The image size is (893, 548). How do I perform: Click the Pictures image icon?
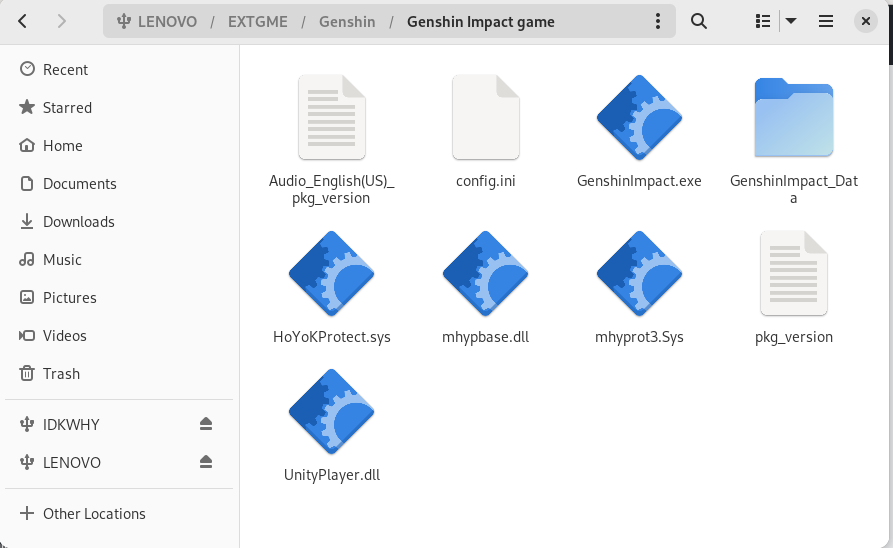[27, 297]
